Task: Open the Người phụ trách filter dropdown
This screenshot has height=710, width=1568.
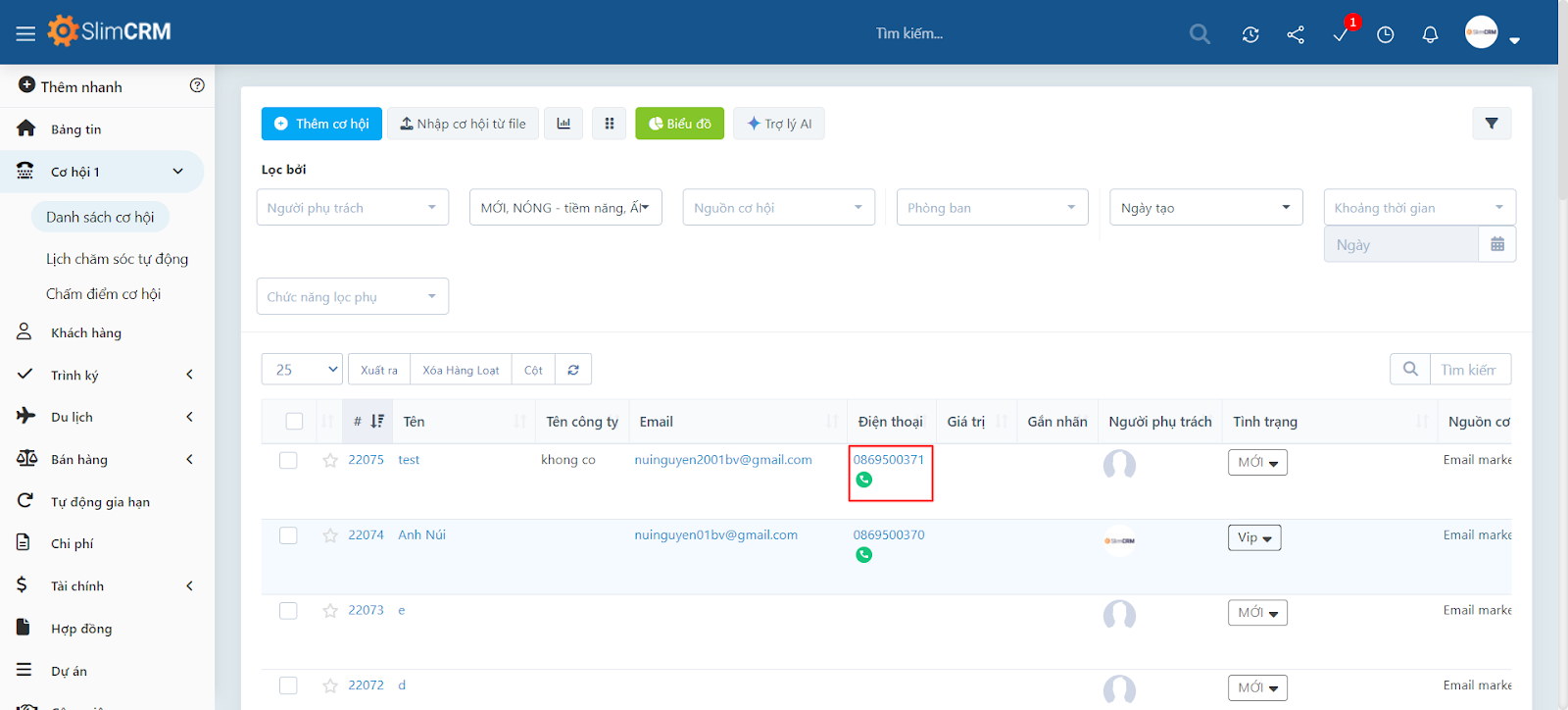Action: (x=352, y=208)
